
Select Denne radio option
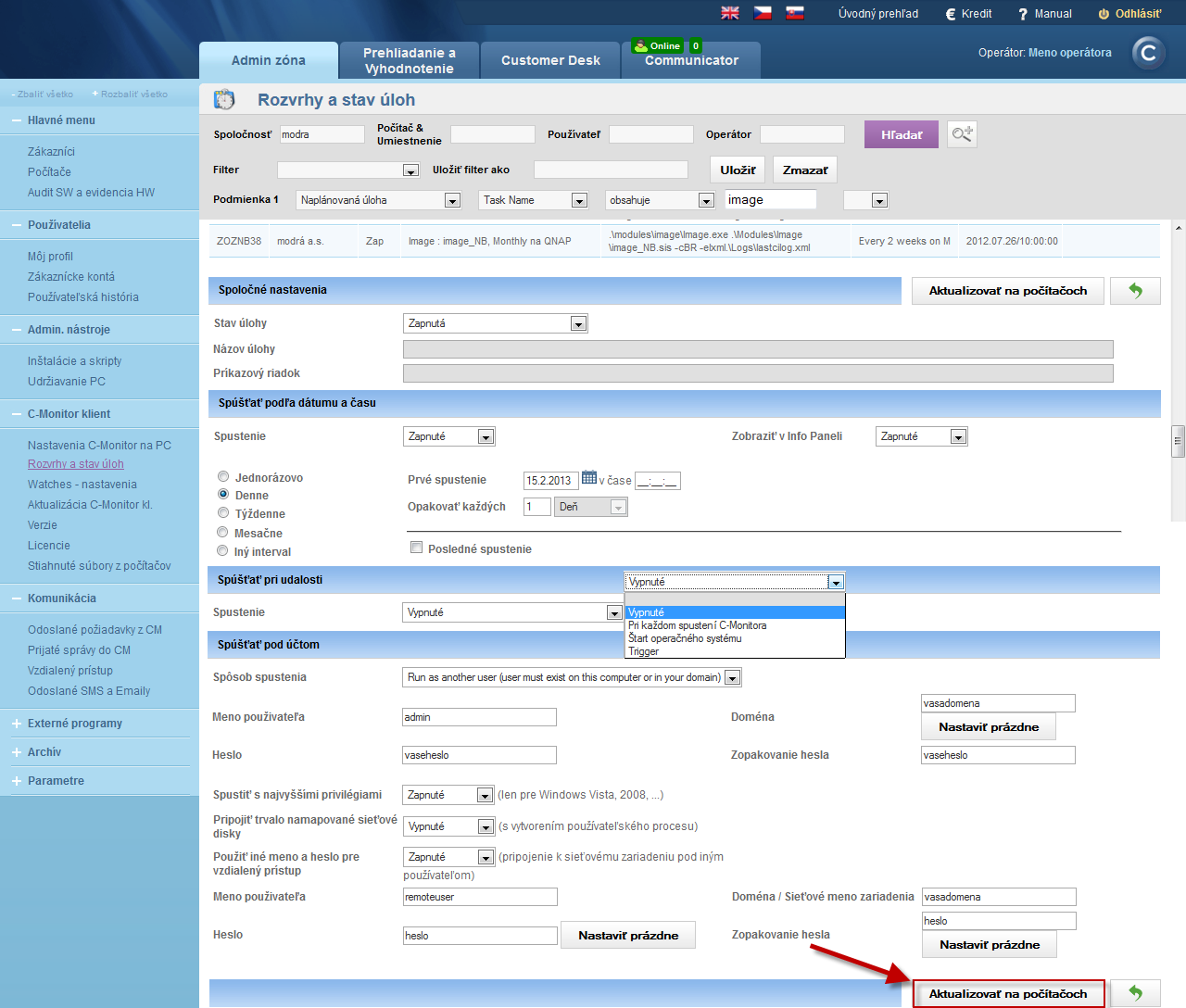(222, 494)
